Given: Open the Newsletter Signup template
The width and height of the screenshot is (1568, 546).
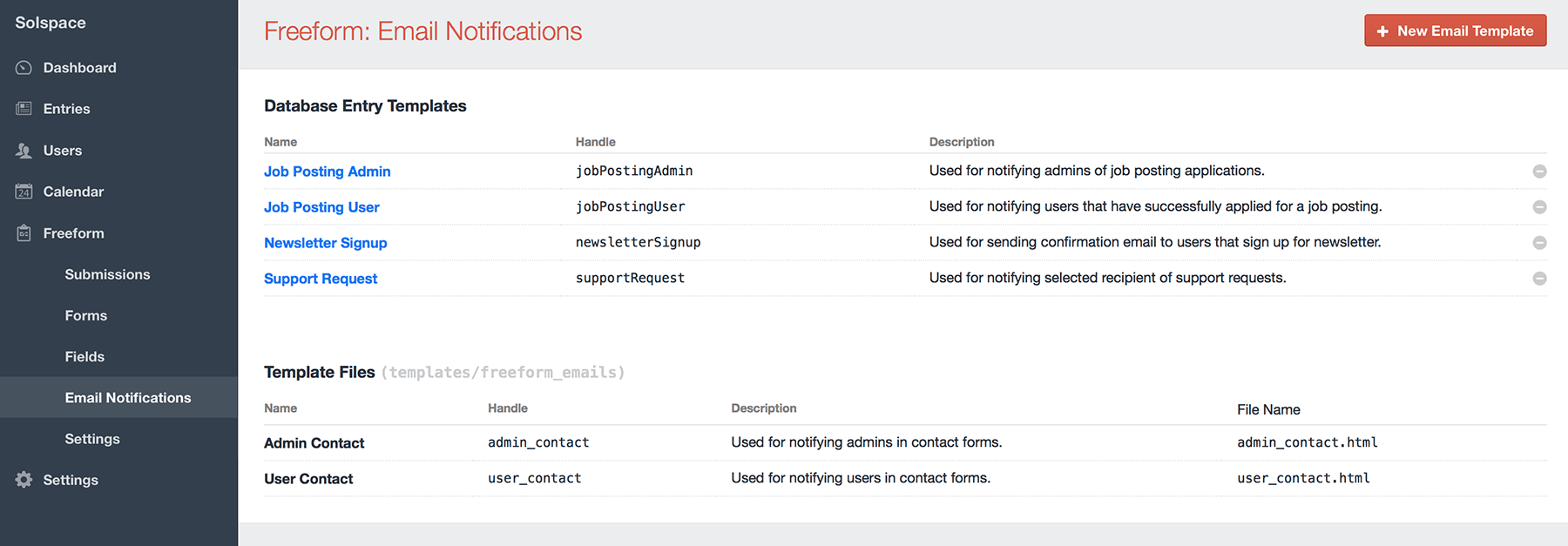Looking at the screenshot, I should [325, 243].
